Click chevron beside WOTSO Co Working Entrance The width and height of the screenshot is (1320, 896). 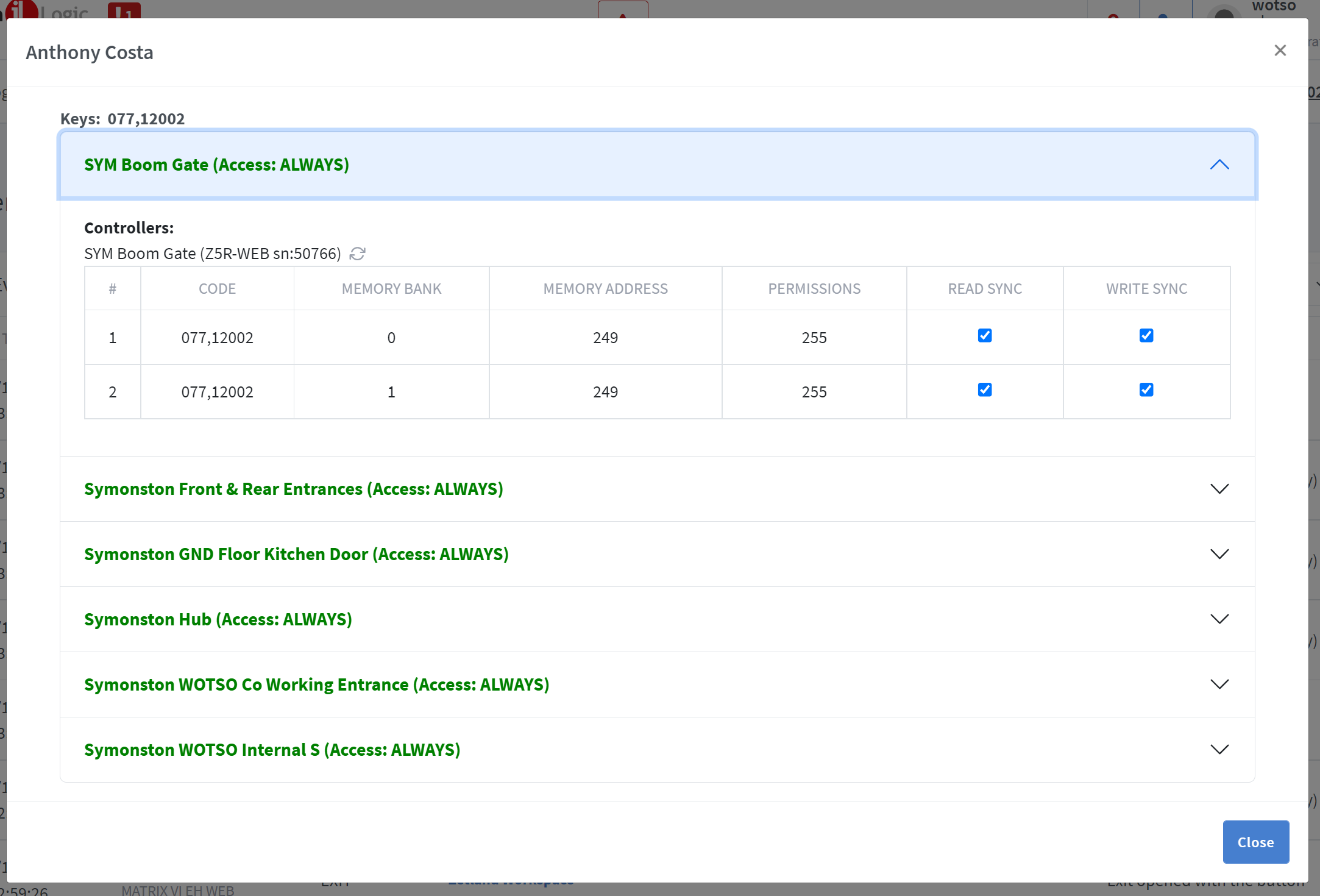click(x=1219, y=684)
